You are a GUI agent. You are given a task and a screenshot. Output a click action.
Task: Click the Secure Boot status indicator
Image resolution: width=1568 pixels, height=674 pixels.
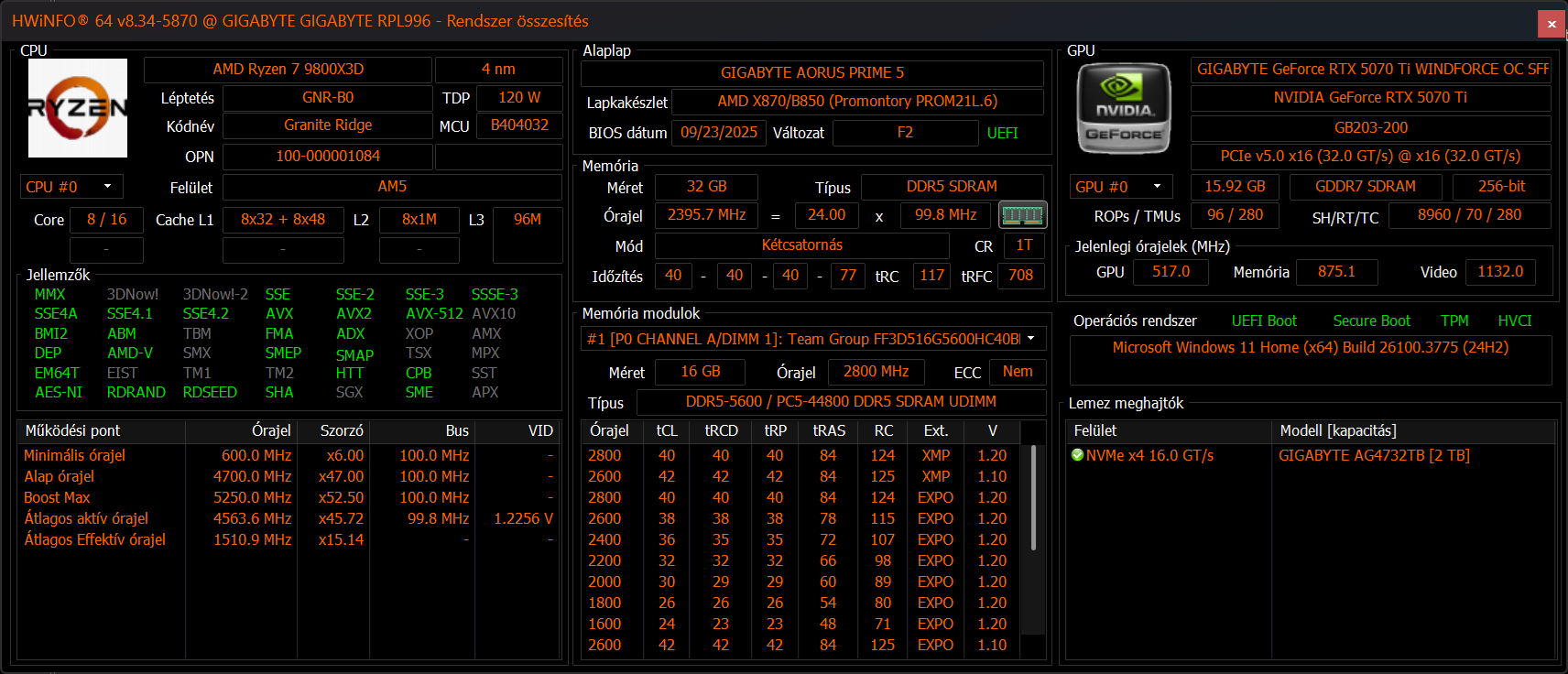coord(1371,321)
